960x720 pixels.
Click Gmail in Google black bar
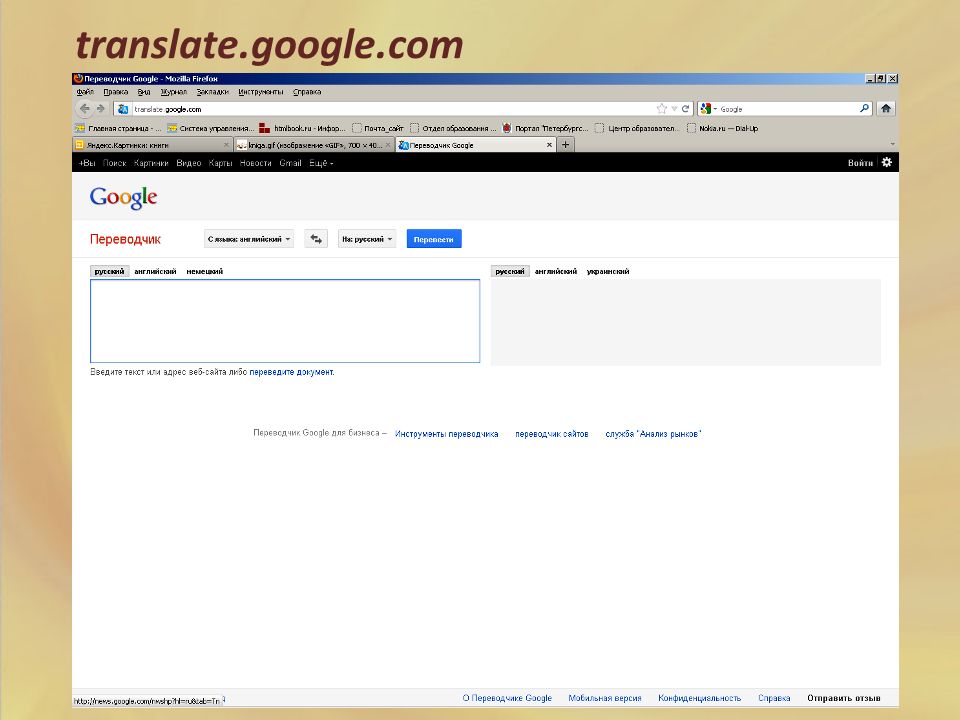pos(290,163)
